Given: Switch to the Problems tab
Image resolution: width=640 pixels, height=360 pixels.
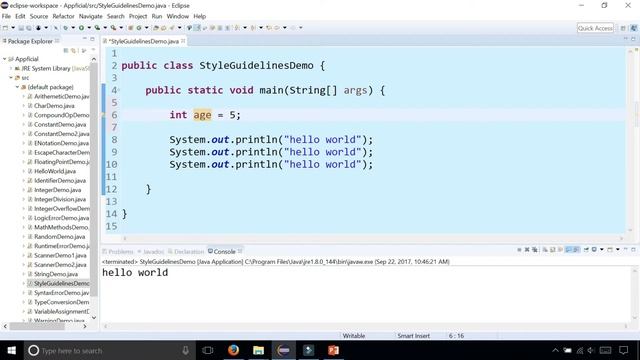Looking at the screenshot, I should (118, 251).
